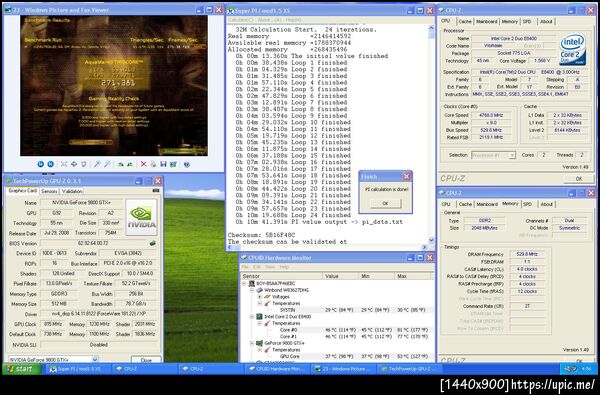Click the Intel Core 2 Duo logo in CPU-Z
This screenshot has height=395, width=600.
(x=572, y=50)
